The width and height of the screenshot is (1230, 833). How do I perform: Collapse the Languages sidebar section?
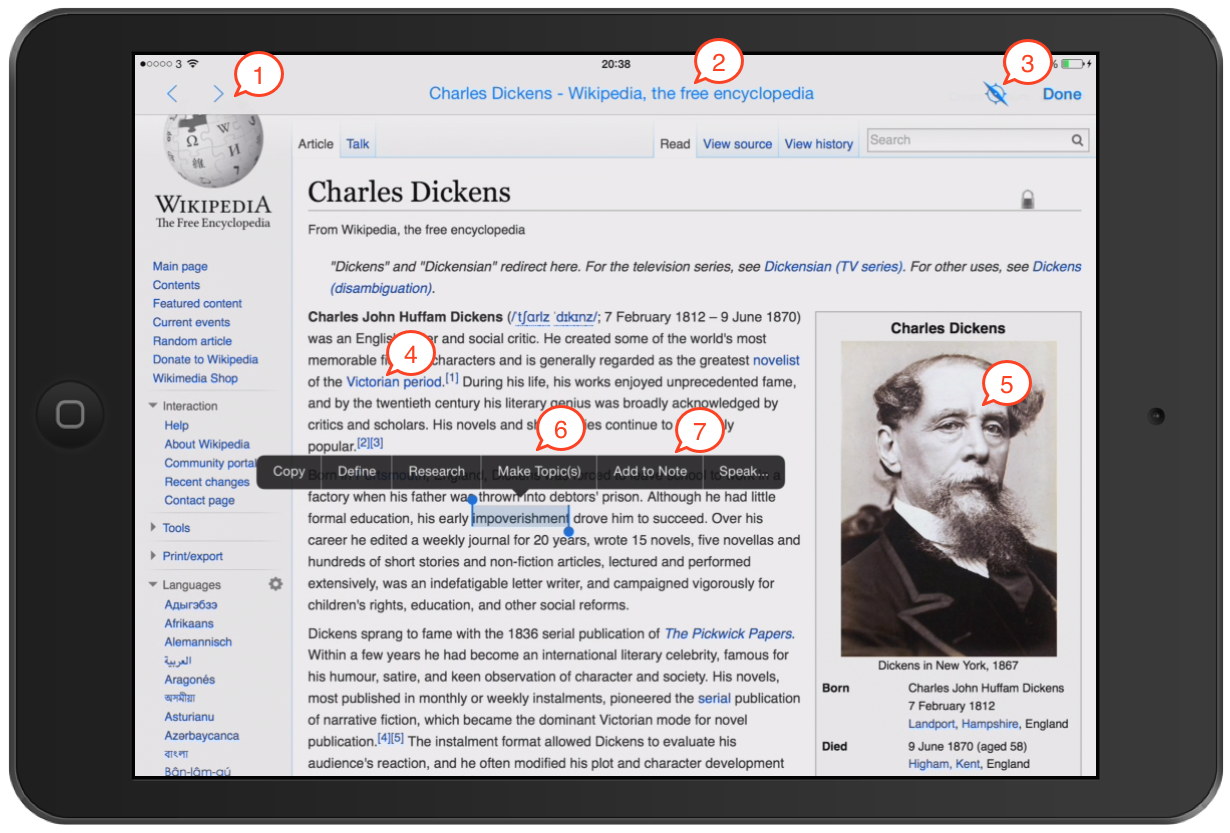pyautogui.click(x=153, y=585)
